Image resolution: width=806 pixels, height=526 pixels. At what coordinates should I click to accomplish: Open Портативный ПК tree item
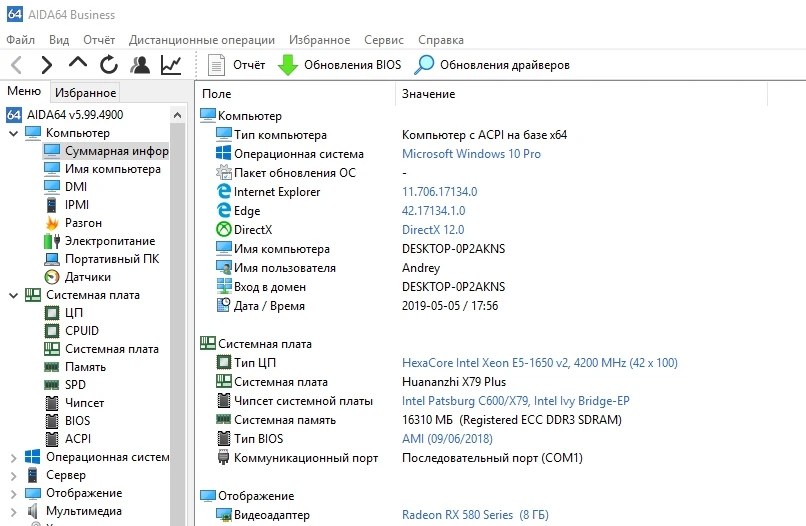coord(102,259)
